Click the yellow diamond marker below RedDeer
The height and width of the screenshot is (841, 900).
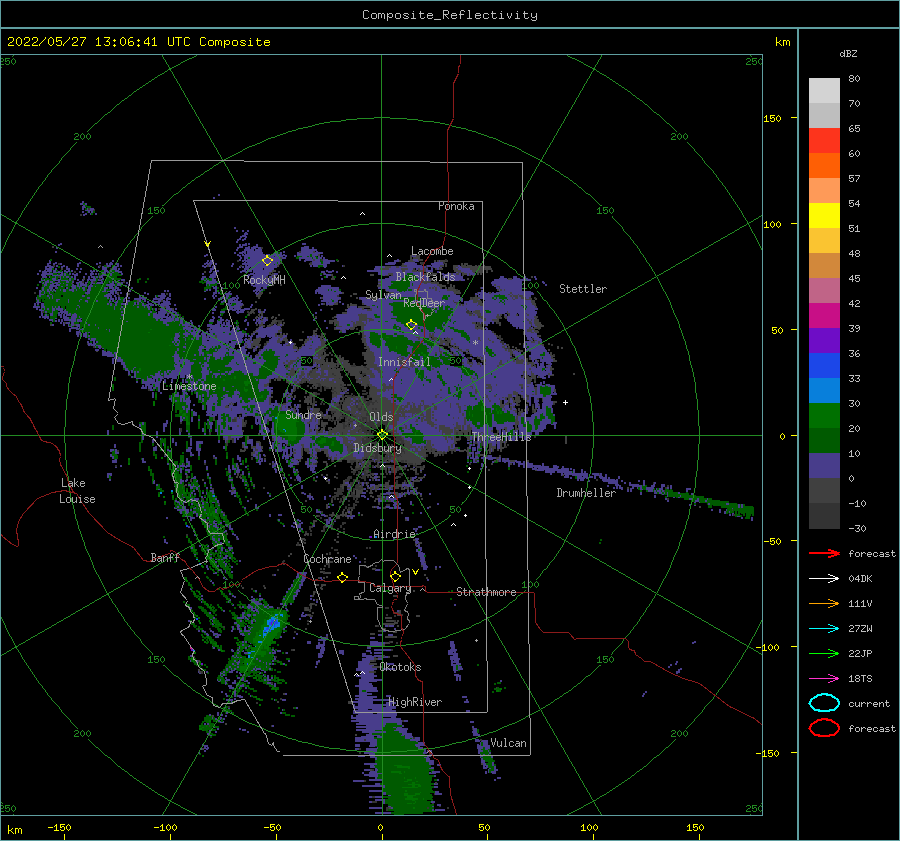(412, 325)
